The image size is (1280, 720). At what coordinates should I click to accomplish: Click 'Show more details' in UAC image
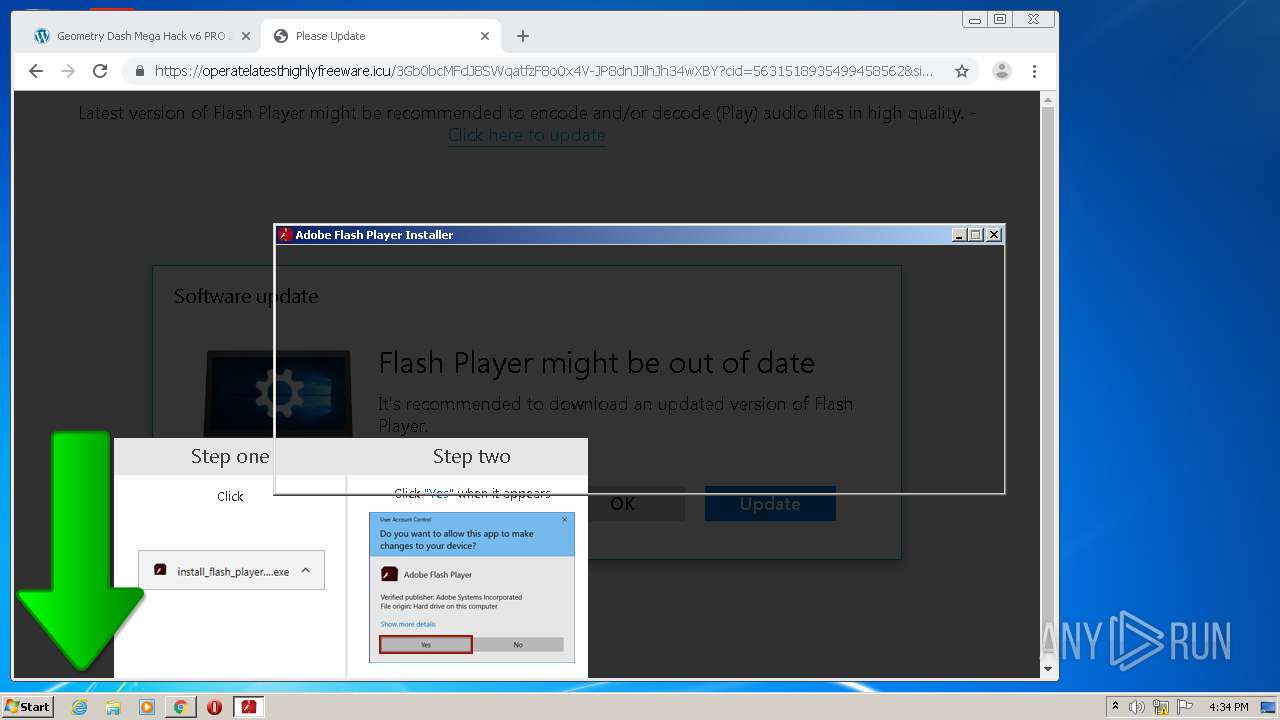(408, 624)
